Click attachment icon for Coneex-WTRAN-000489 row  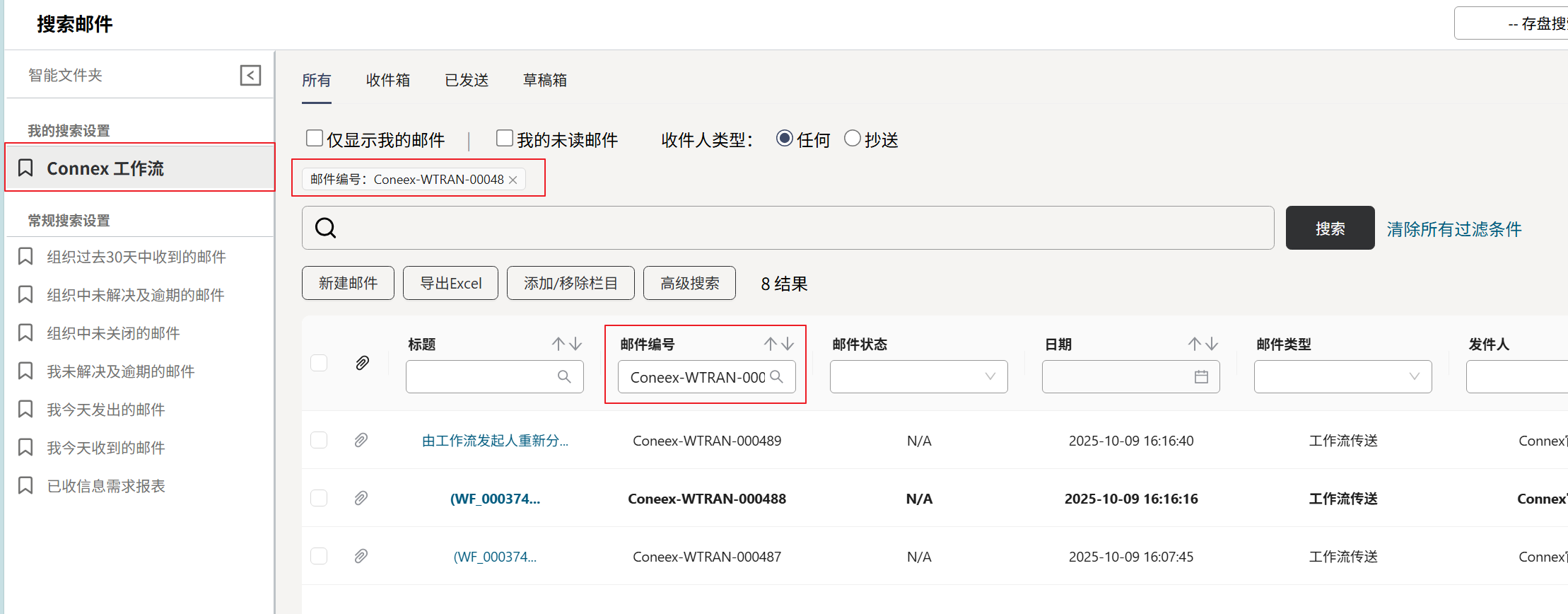(x=361, y=440)
